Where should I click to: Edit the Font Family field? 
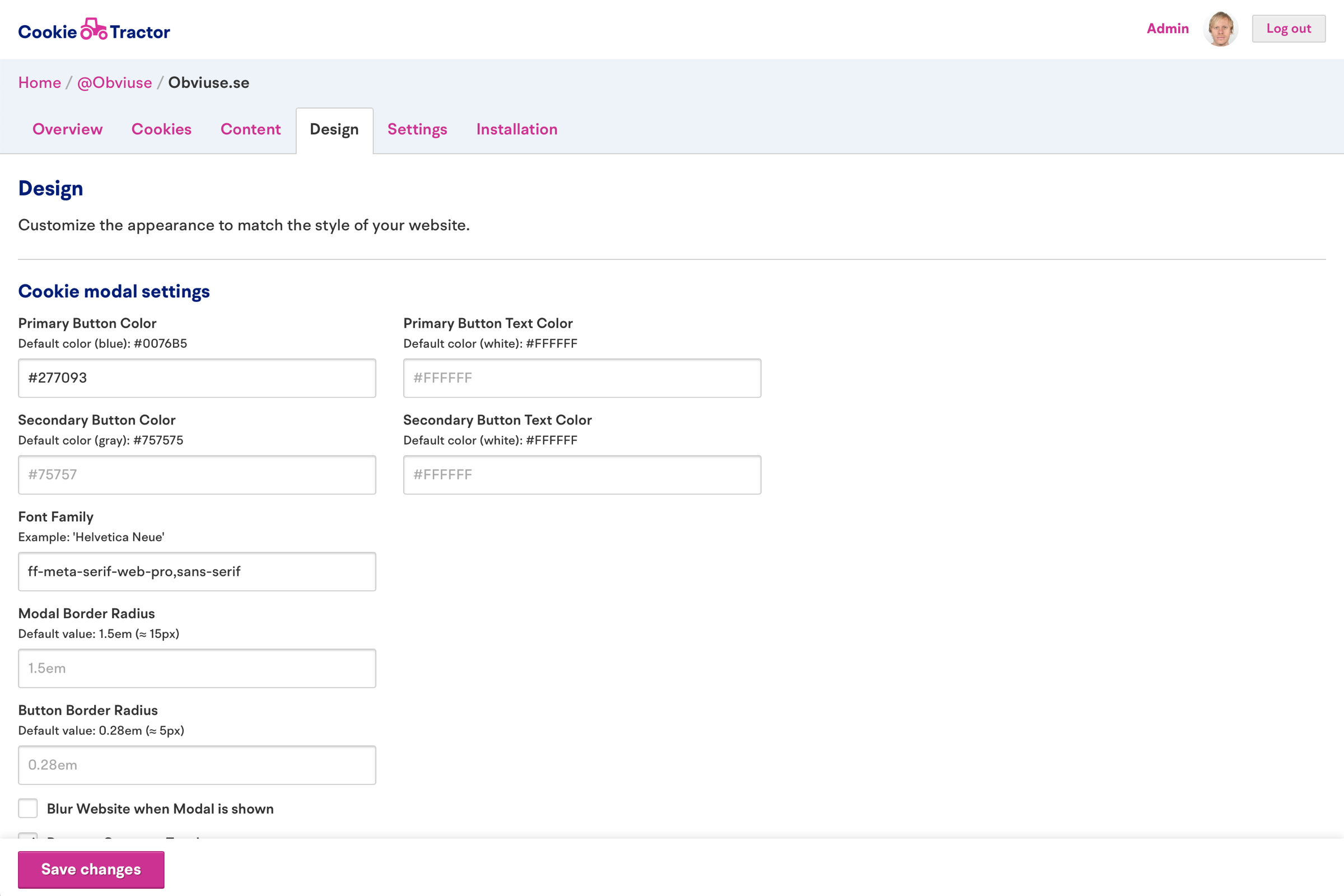197,571
